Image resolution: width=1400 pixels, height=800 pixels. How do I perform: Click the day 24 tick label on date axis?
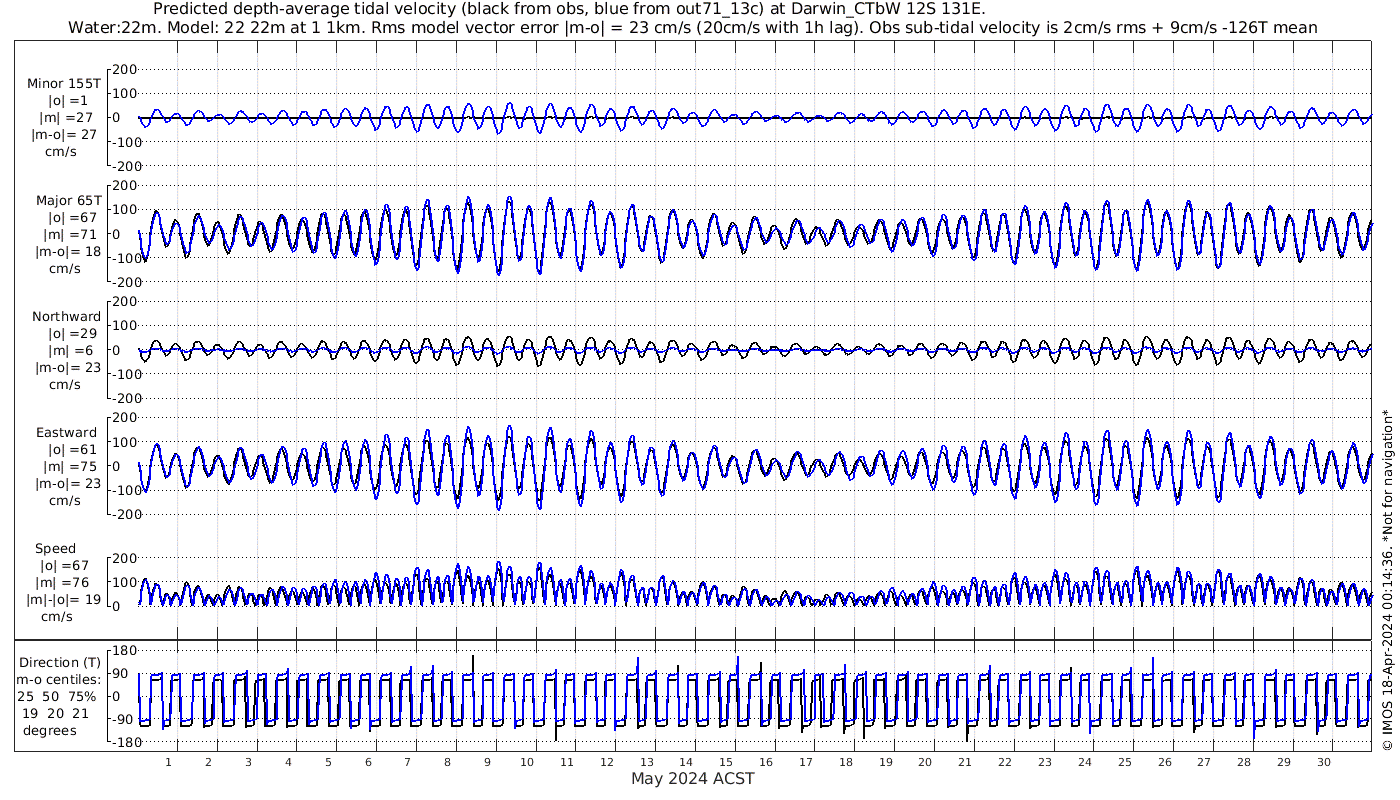(1084, 762)
